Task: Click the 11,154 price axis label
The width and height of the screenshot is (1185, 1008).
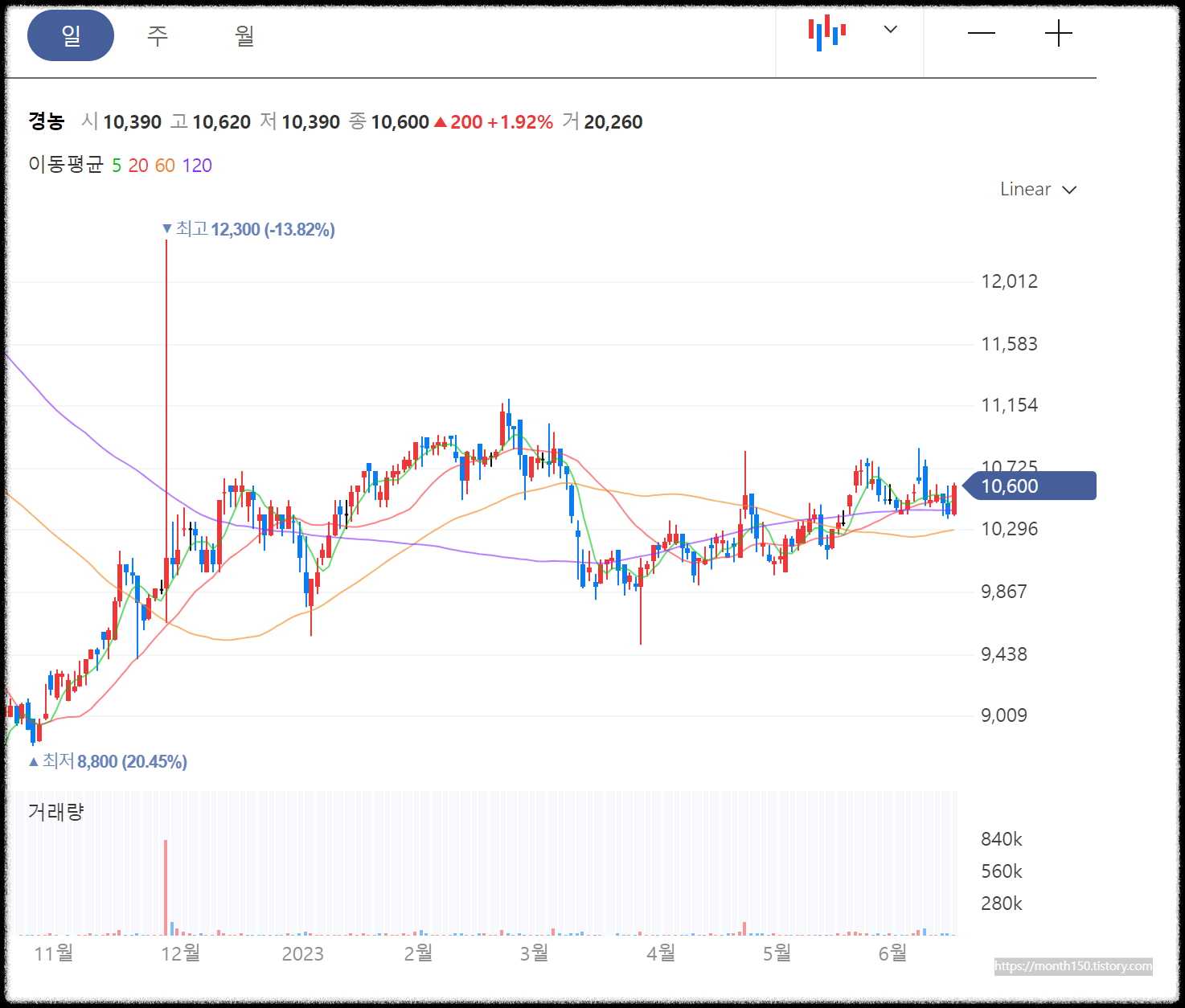Action: [1010, 405]
